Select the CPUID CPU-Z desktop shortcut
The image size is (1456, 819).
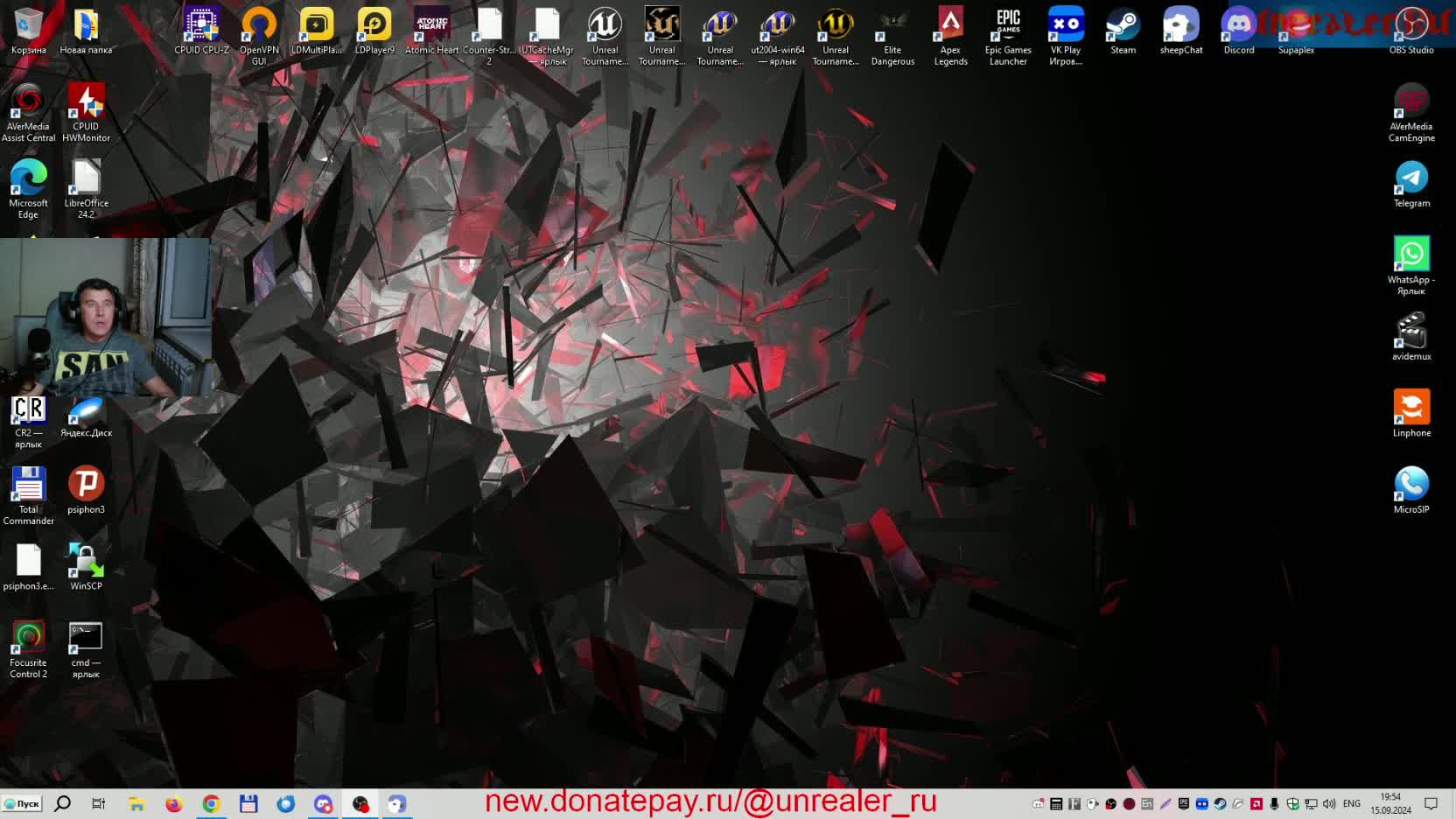point(201,31)
